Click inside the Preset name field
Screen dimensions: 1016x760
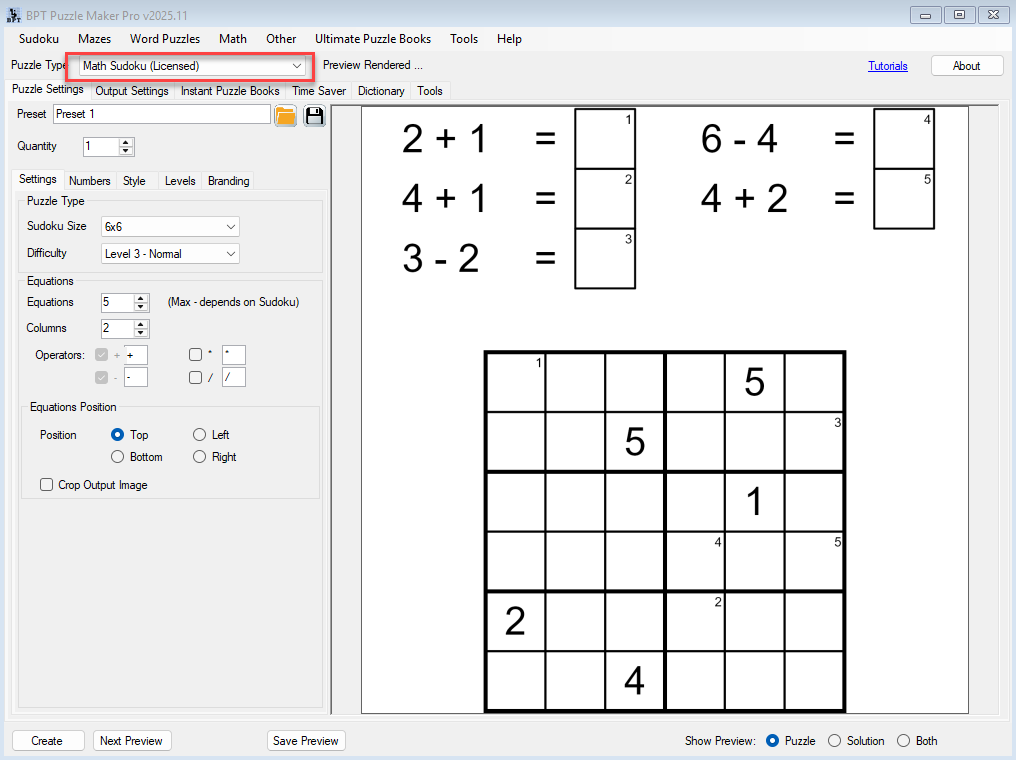[160, 115]
